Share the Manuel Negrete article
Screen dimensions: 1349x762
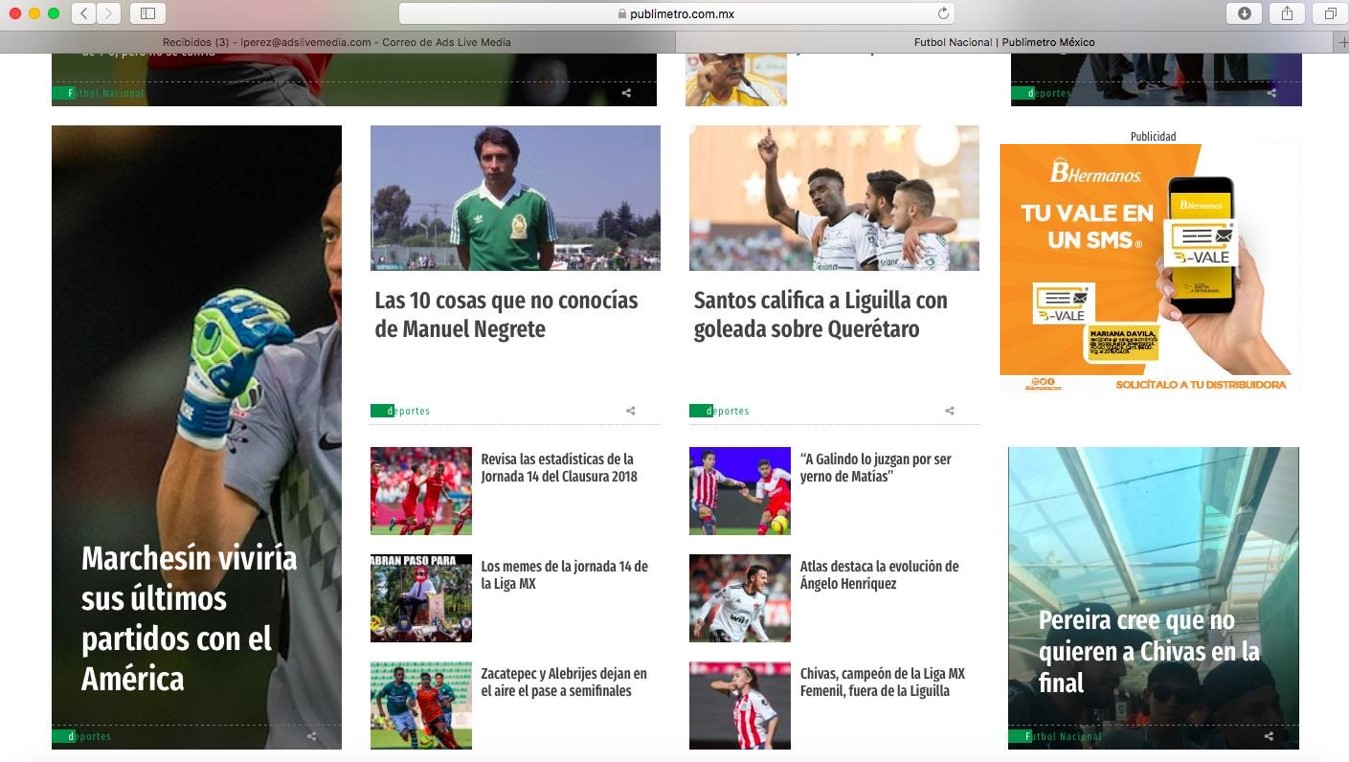(630, 411)
